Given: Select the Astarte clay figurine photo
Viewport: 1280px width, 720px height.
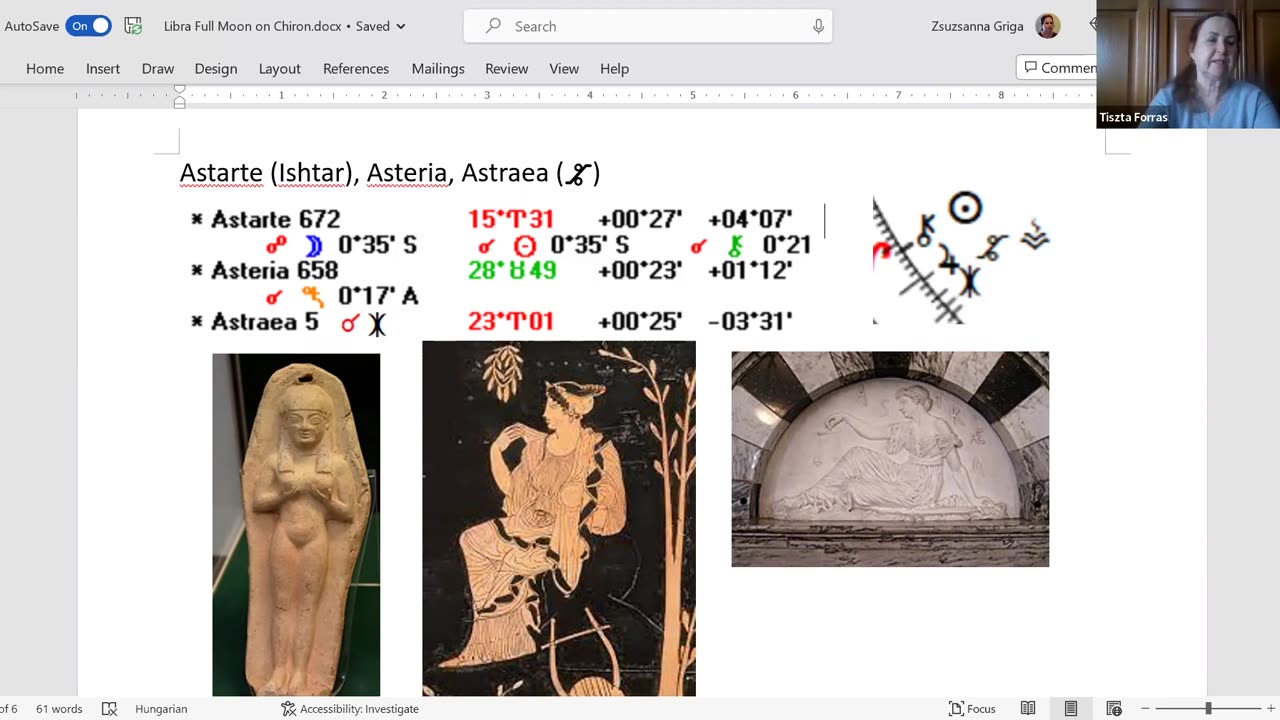Looking at the screenshot, I should pyautogui.click(x=296, y=524).
